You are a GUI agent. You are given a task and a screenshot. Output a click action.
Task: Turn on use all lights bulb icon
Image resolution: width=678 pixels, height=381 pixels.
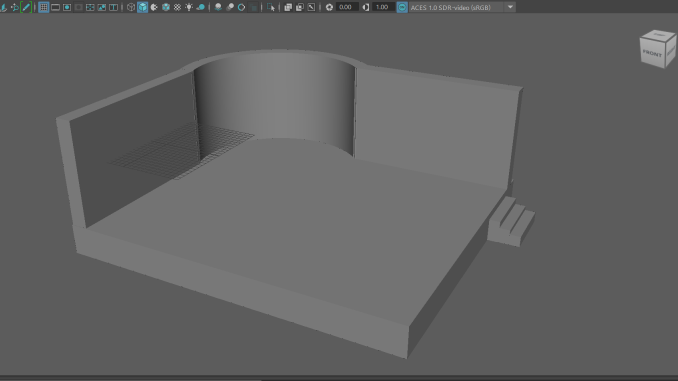[189, 7]
